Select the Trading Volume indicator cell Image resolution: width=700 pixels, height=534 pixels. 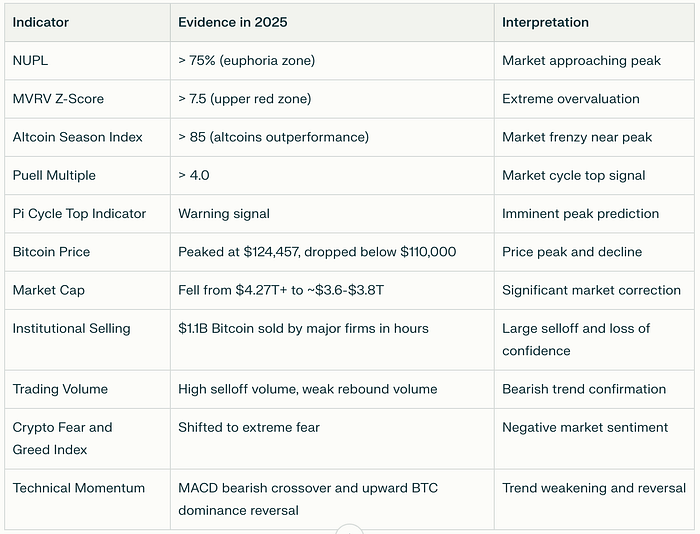pos(60,389)
